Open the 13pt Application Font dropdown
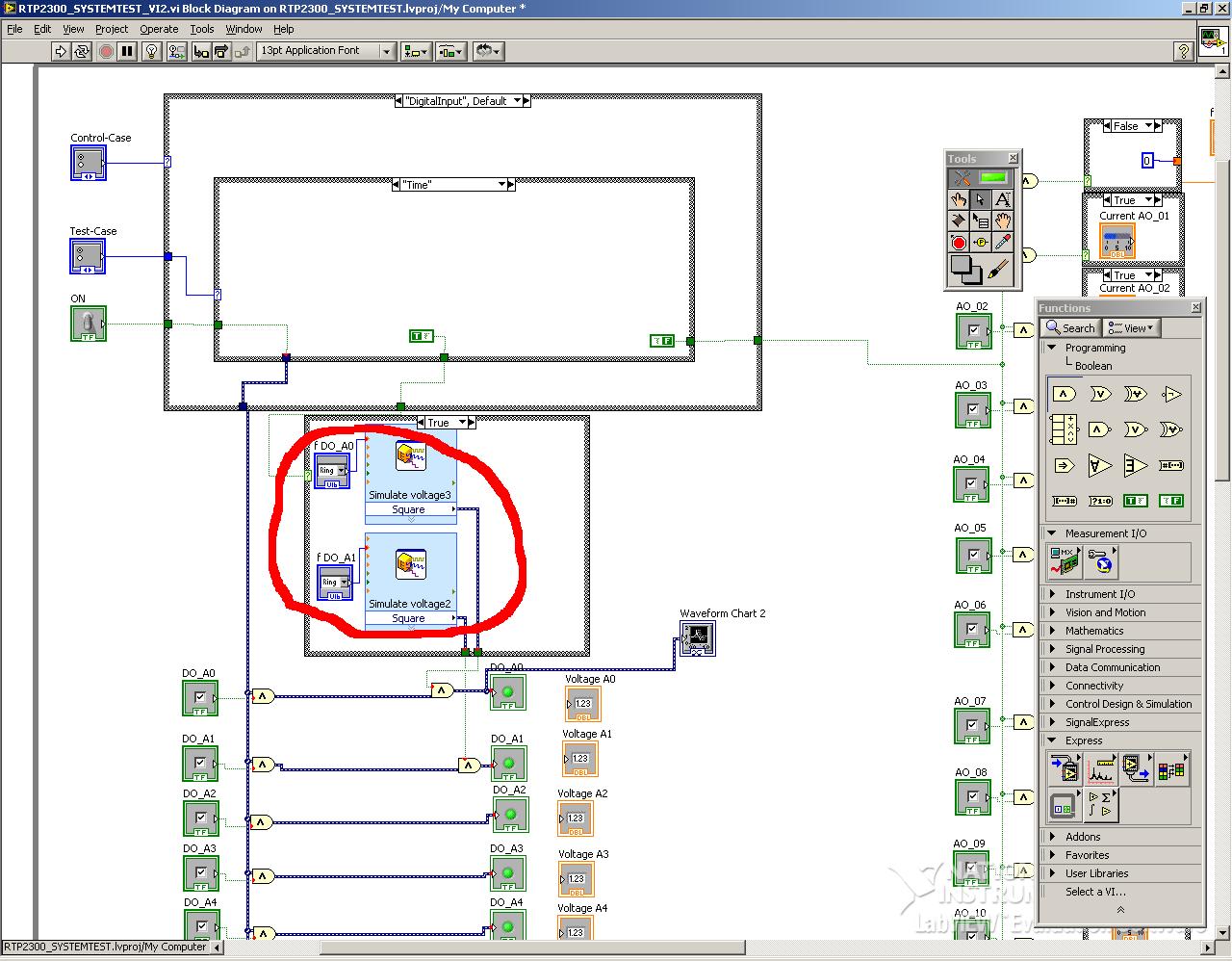The height and width of the screenshot is (961, 1232). coord(327,51)
